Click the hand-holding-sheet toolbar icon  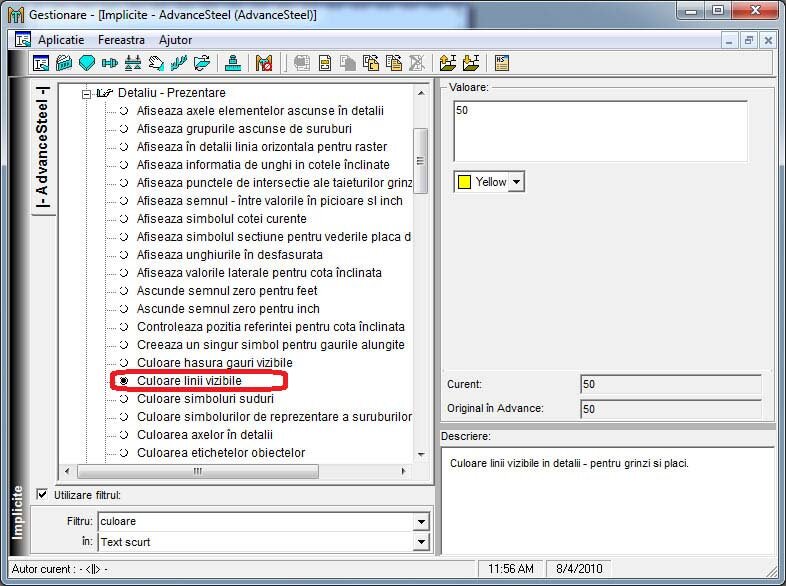point(156,63)
